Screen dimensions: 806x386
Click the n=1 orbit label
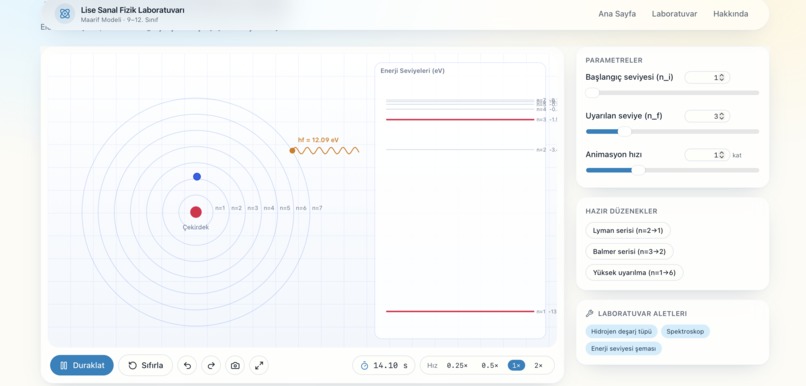tap(220, 208)
